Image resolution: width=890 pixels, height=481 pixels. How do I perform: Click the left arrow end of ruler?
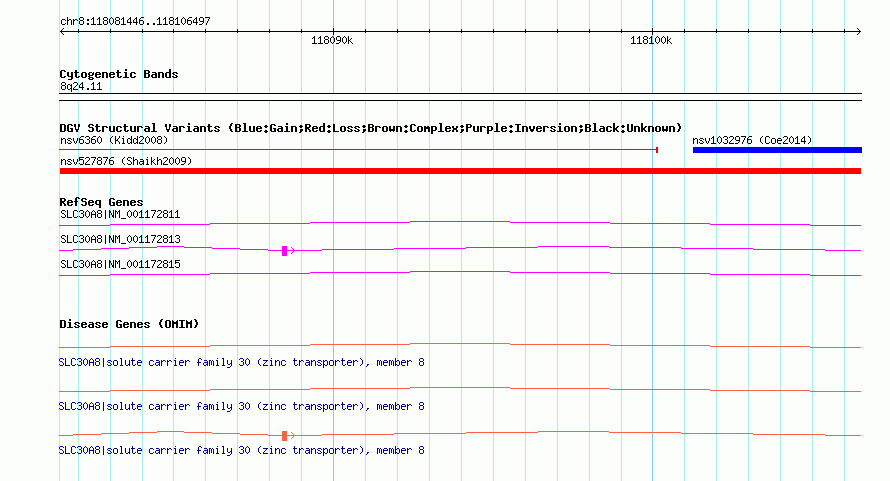click(x=63, y=32)
